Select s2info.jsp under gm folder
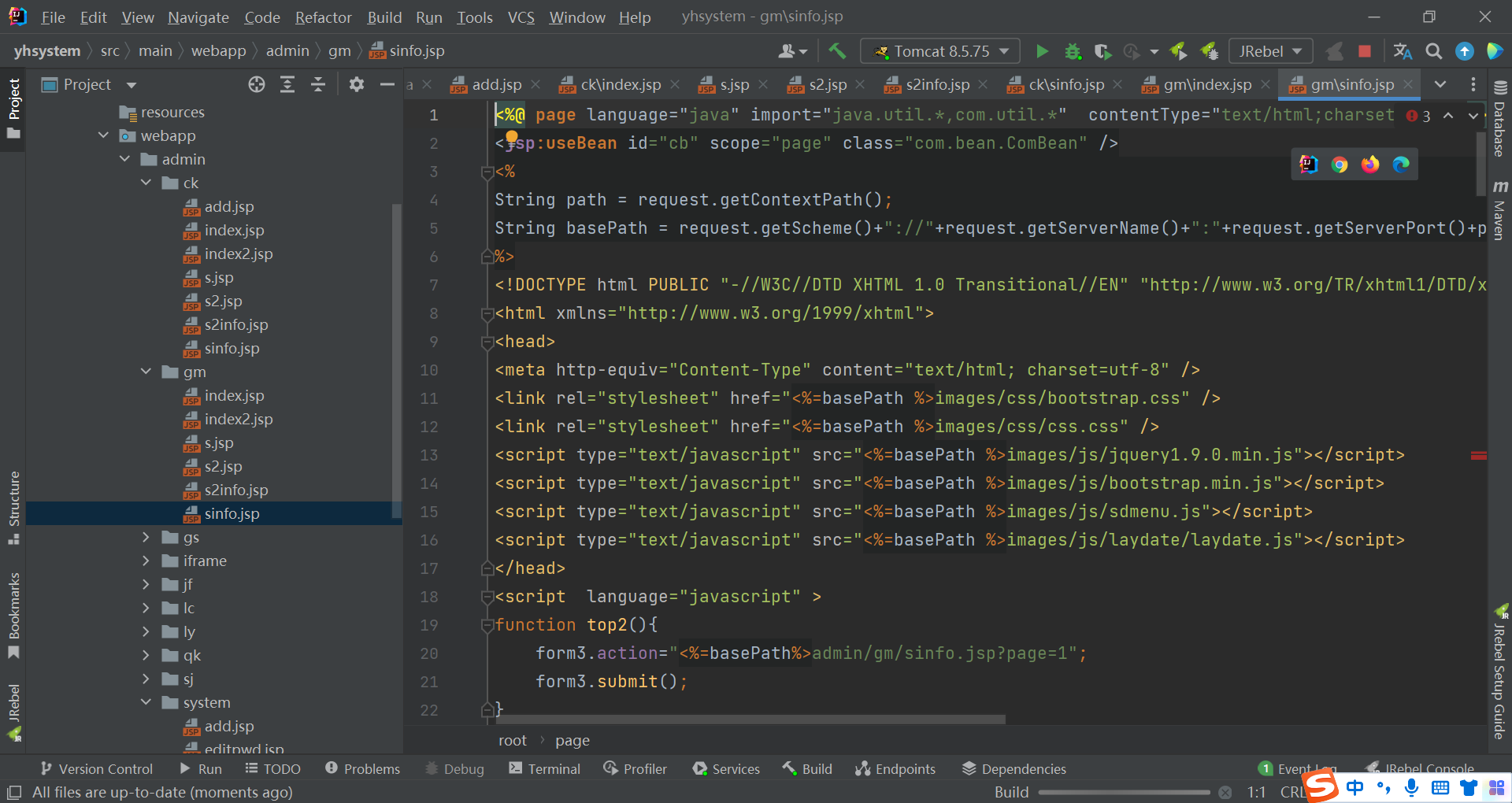The height and width of the screenshot is (803, 1512). coord(236,490)
